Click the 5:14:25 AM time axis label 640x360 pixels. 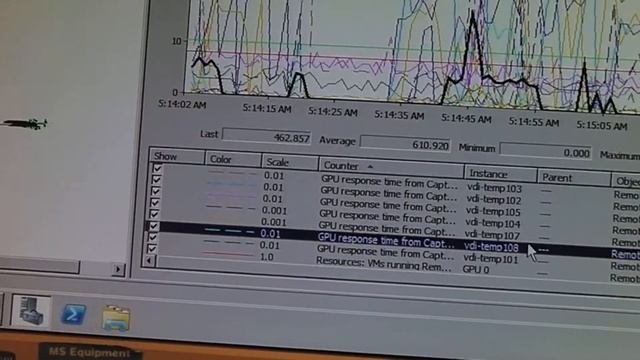(333, 112)
